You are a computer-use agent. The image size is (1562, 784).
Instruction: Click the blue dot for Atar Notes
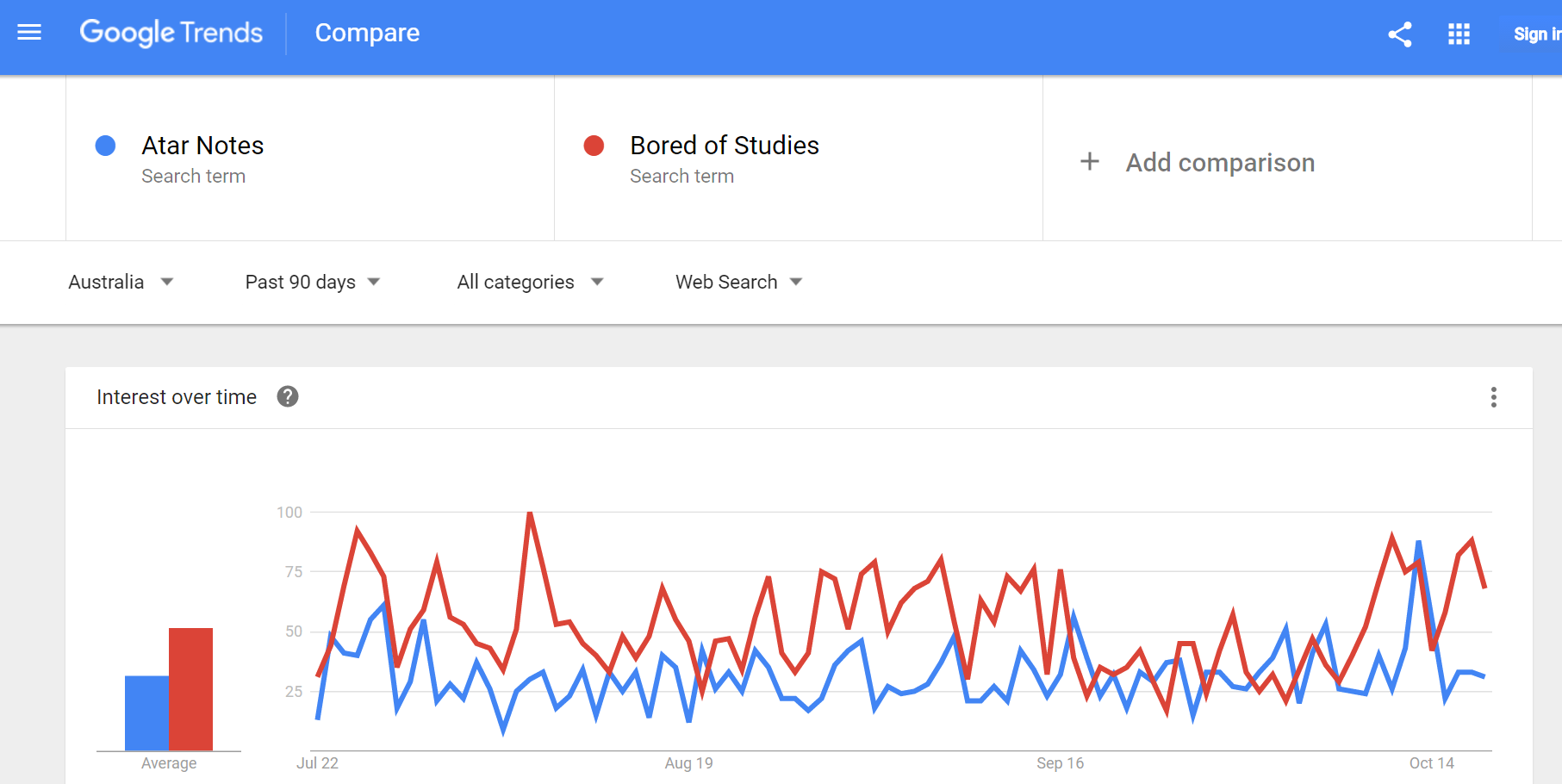(x=105, y=146)
